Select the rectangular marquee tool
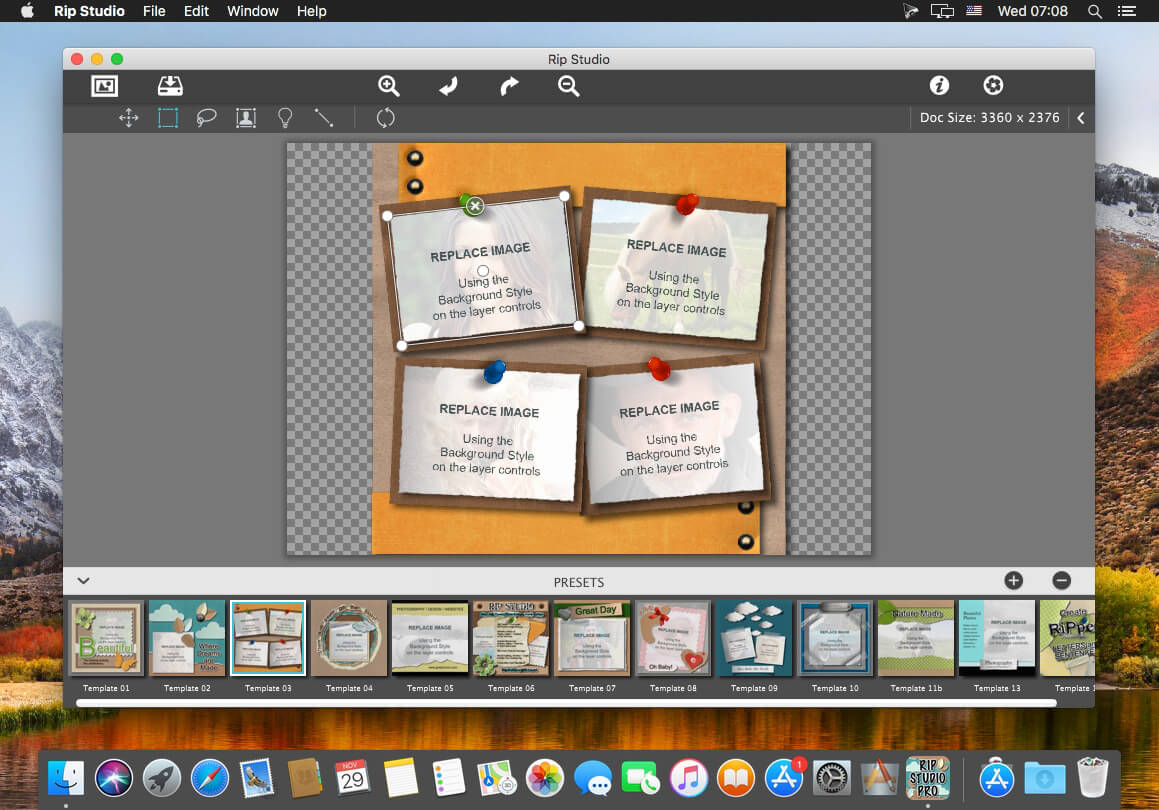The width and height of the screenshot is (1159, 810). click(x=168, y=118)
